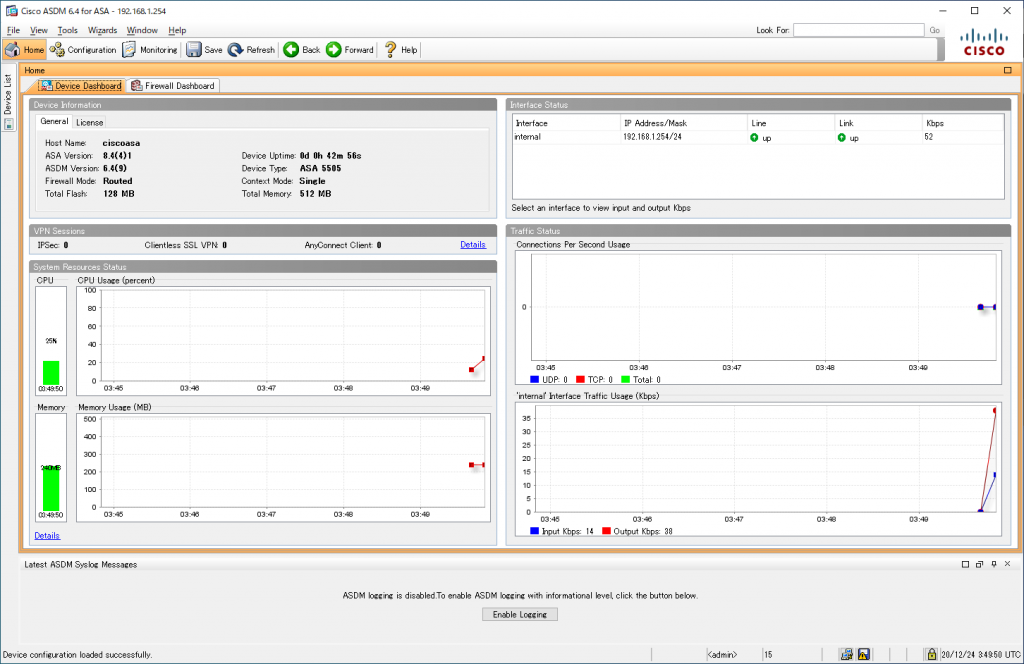Click the device icon in the Device List strip

pos(8,123)
